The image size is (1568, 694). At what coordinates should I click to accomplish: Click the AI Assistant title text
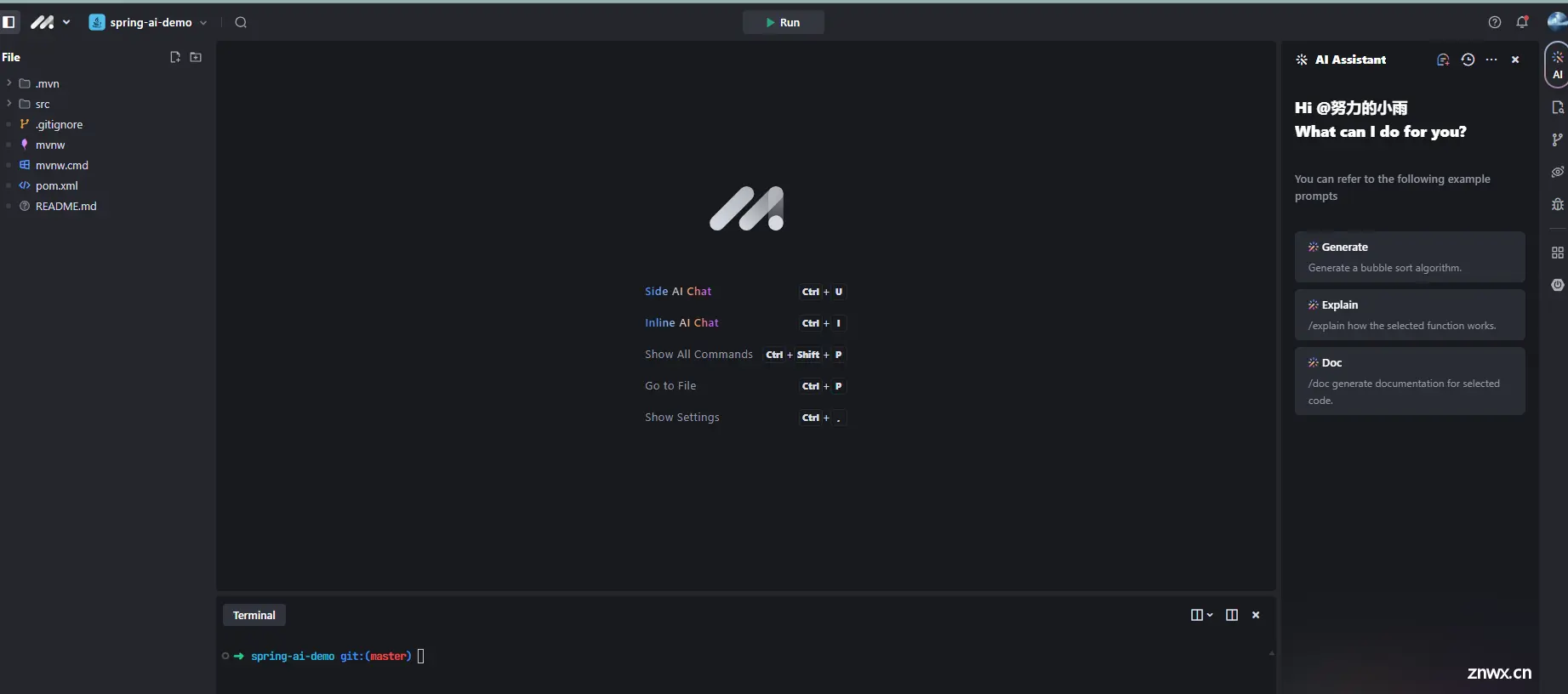pos(1350,60)
